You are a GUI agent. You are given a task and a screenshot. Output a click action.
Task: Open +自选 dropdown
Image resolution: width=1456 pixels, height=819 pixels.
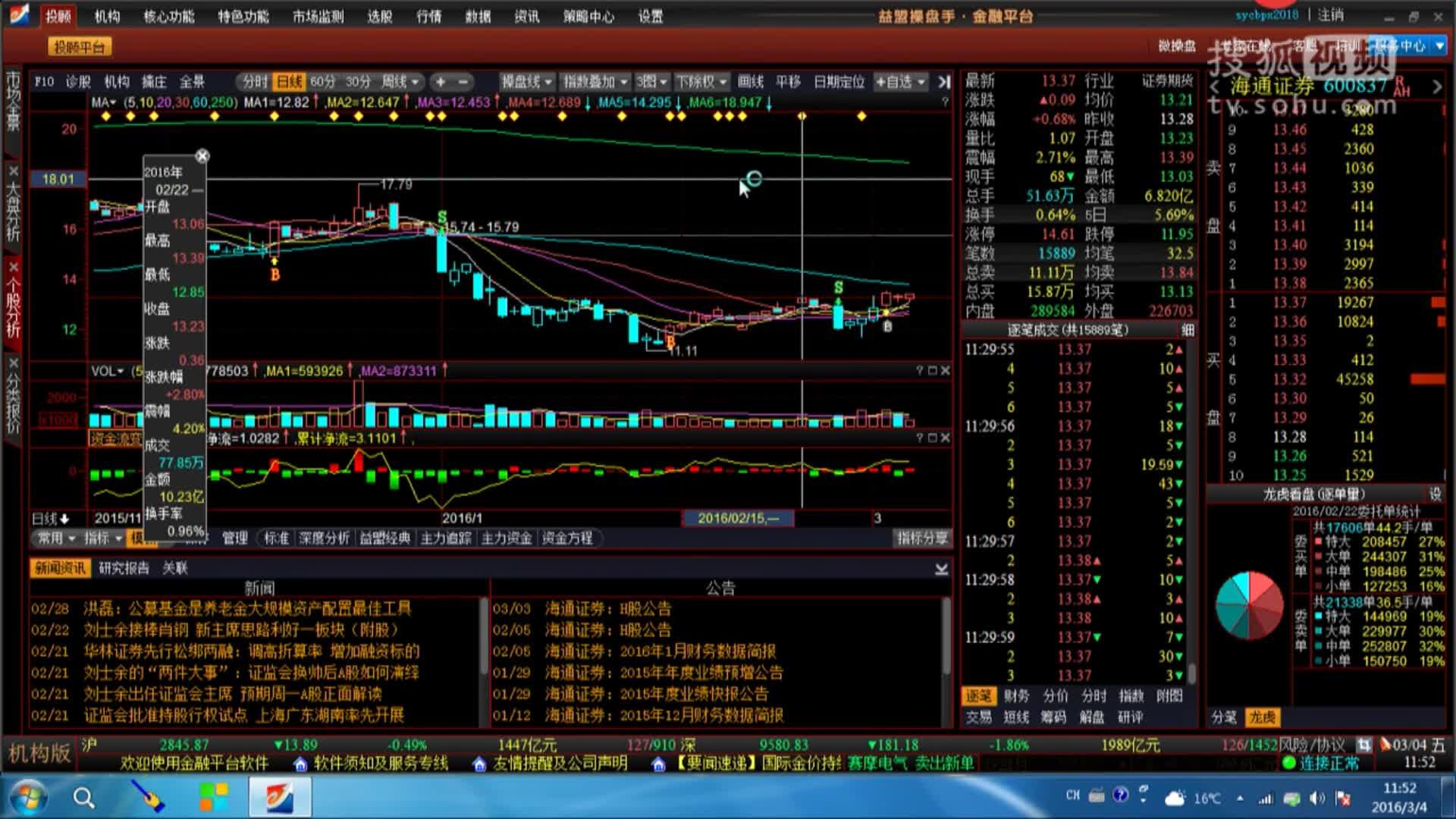[900, 82]
